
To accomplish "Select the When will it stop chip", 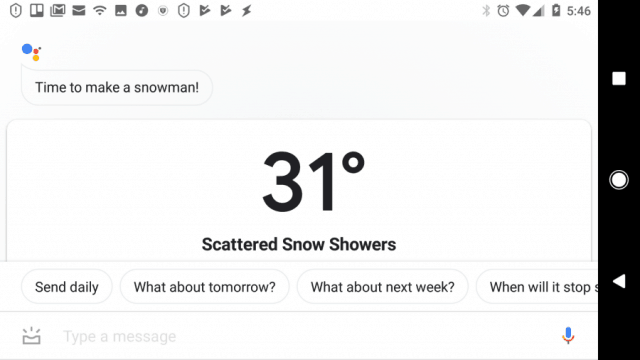I will pos(537,287).
